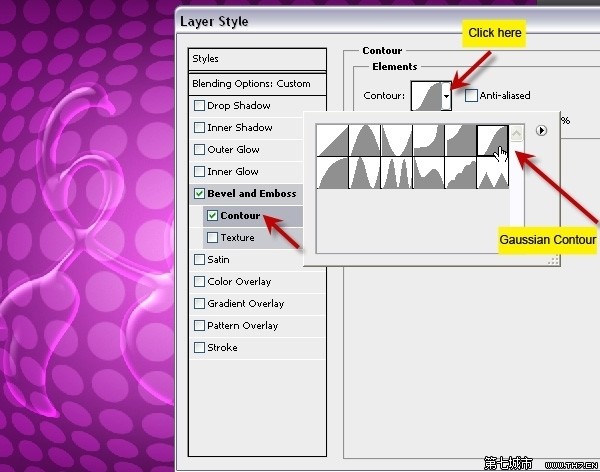
Task: Select the Ring-Double contour preset
Action: (397, 173)
